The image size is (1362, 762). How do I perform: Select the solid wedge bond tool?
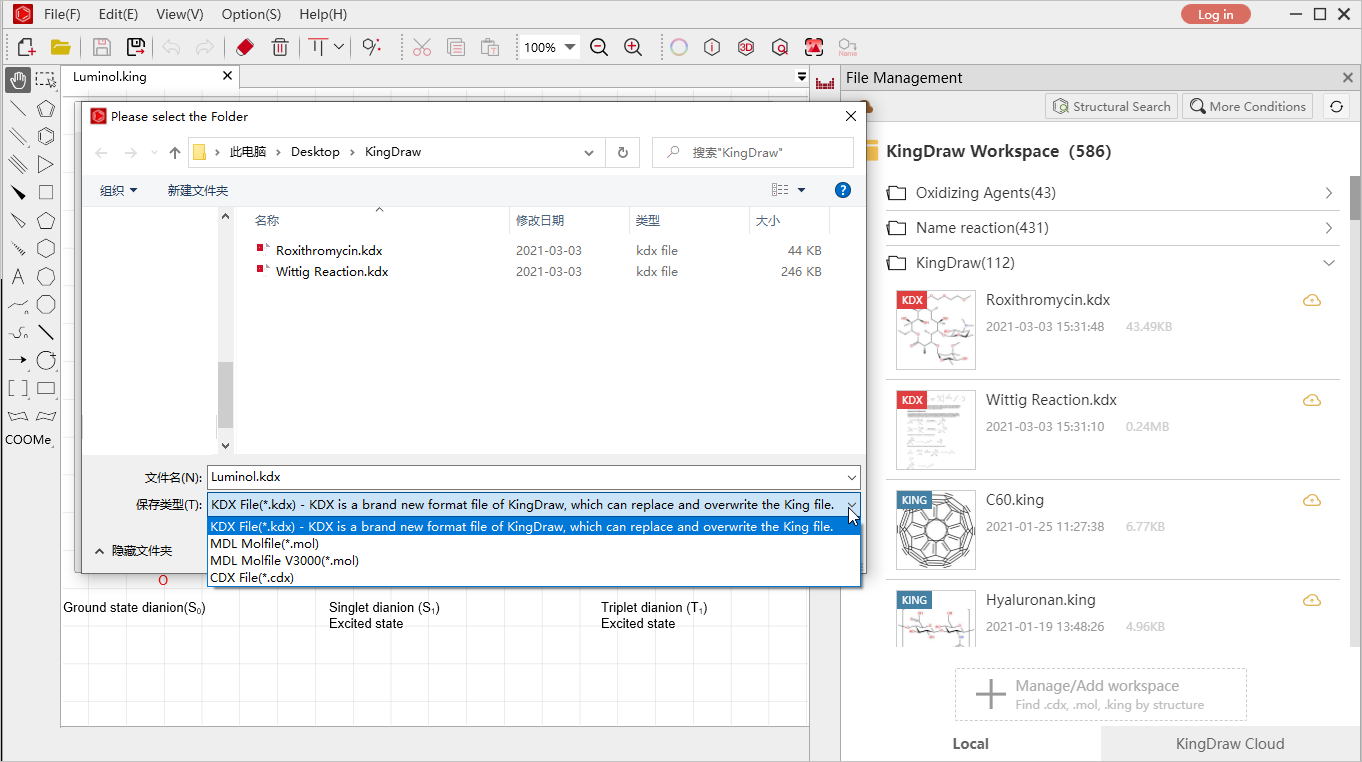click(x=18, y=192)
